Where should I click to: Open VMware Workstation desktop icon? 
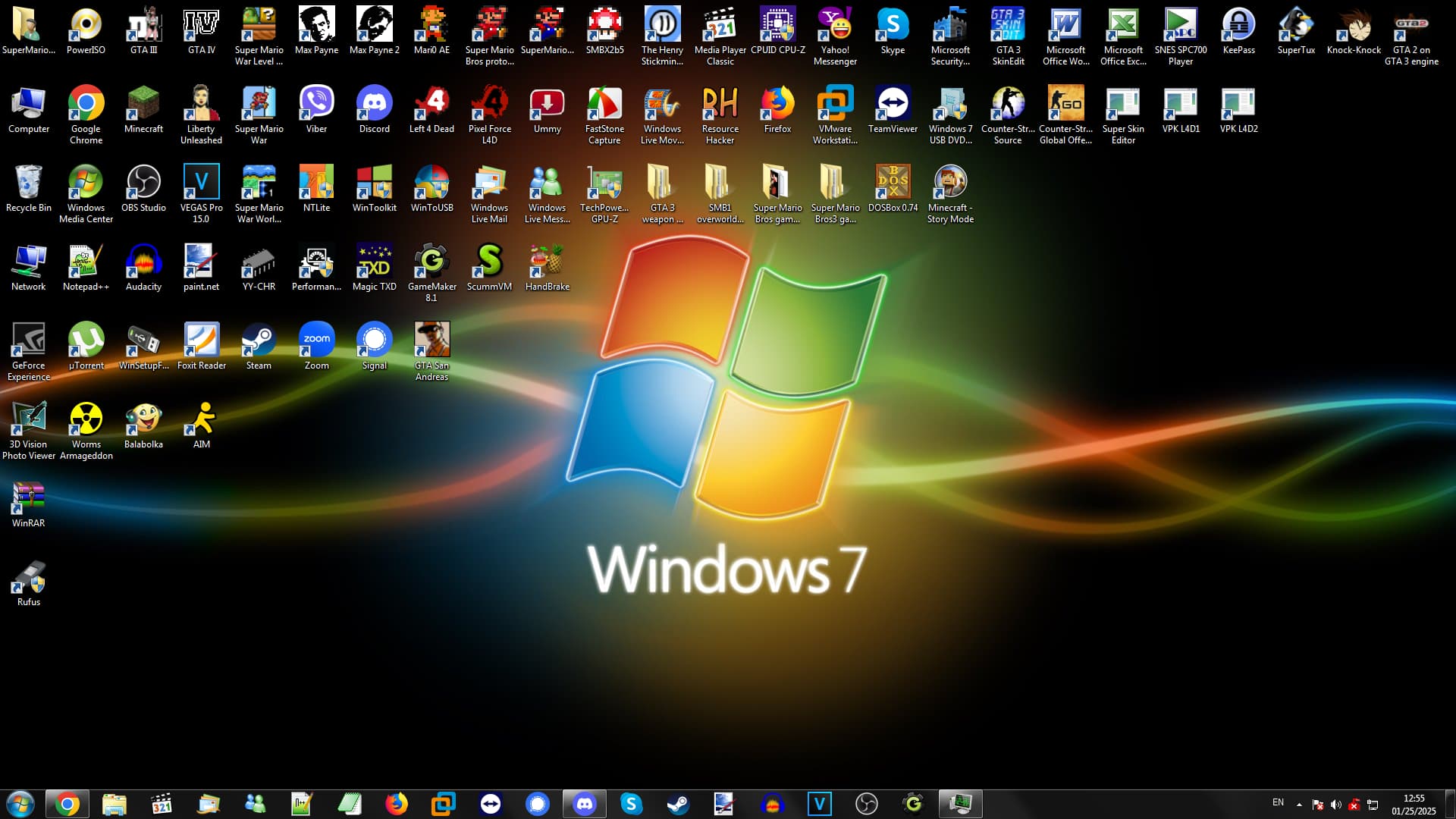pyautogui.click(x=835, y=115)
